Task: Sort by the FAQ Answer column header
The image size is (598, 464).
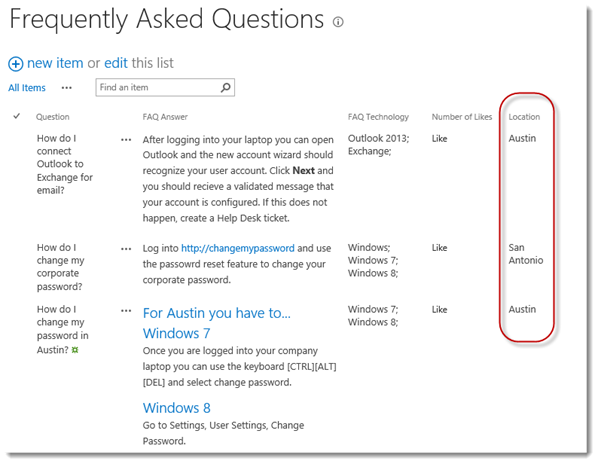Action: (x=165, y=117)
